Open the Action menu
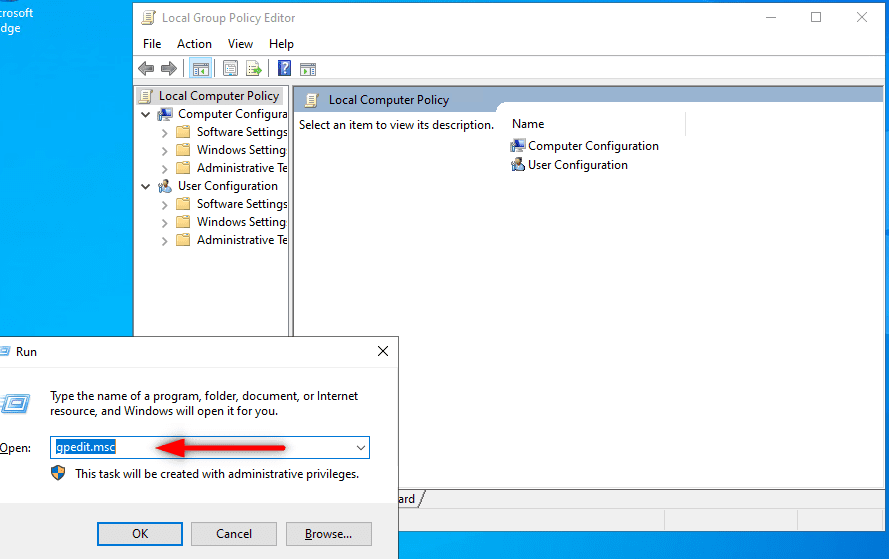This screenshot has width=889, height=559. pos(194,44)
